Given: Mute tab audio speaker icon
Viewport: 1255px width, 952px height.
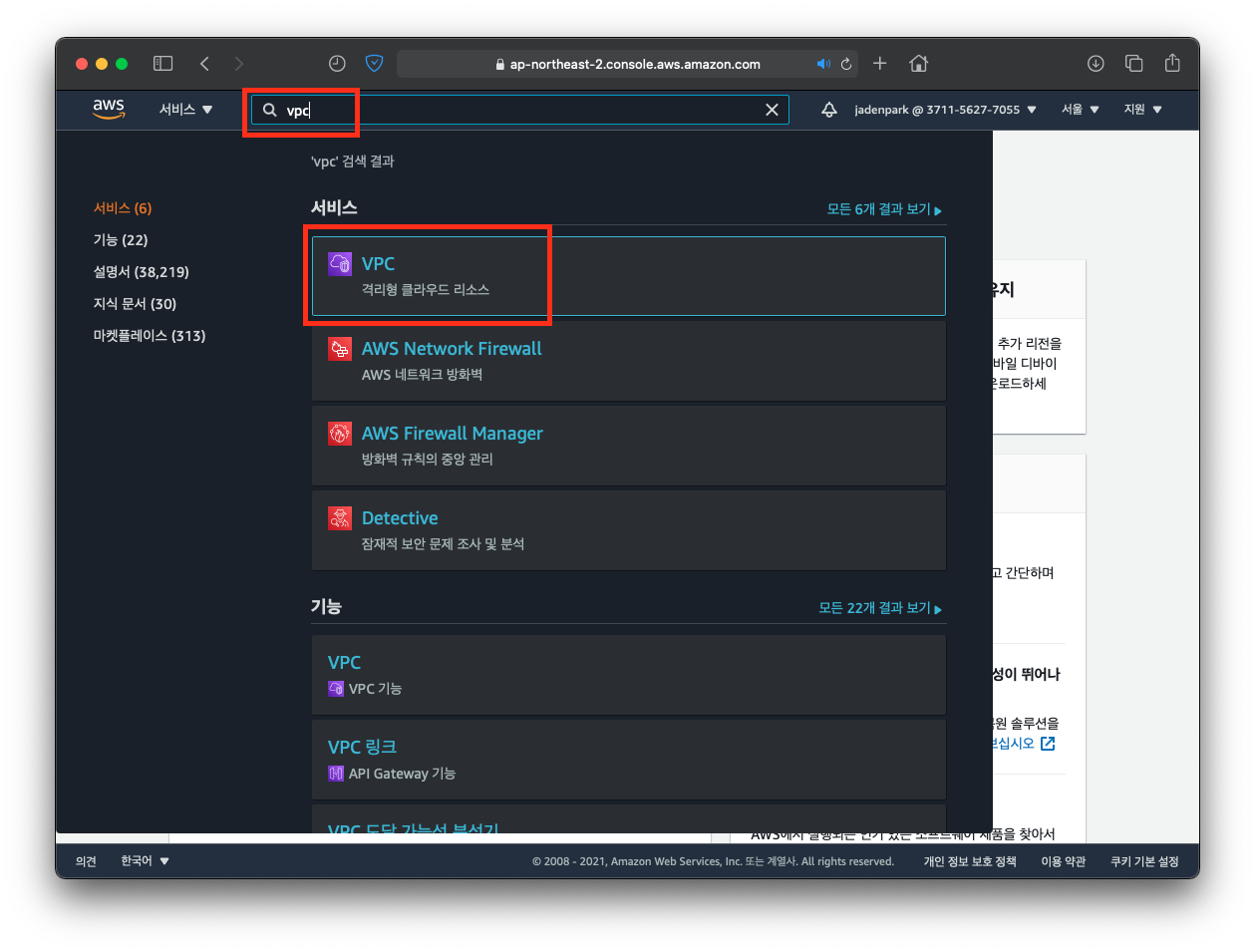Looking at the screenshot, I should [823, 64].
